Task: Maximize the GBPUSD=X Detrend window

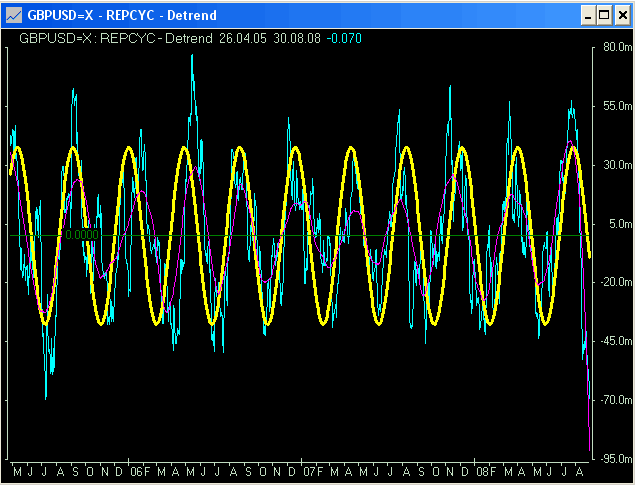Action: click(604, 16)
